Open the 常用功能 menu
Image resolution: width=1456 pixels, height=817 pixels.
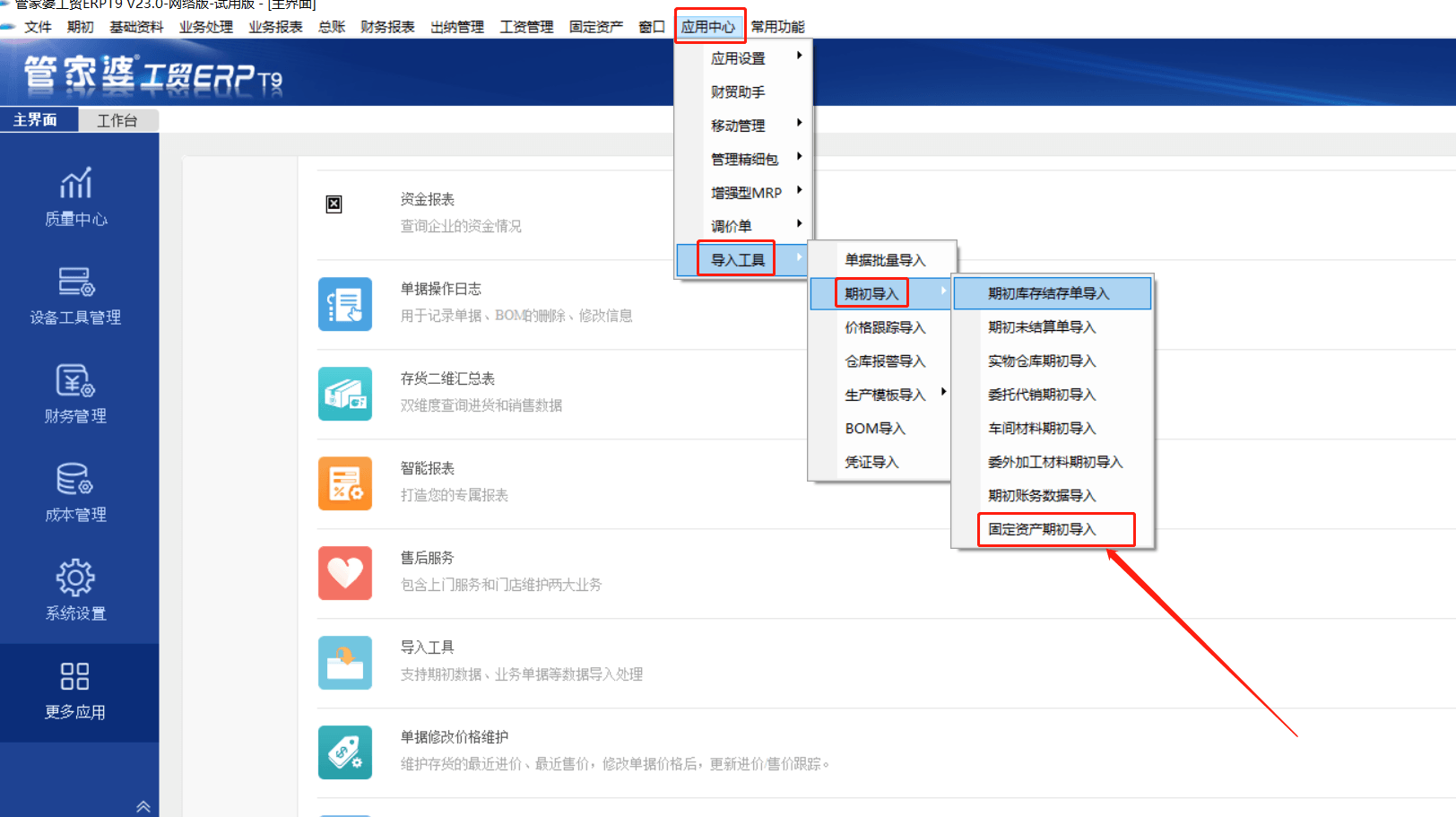point(777,27)
